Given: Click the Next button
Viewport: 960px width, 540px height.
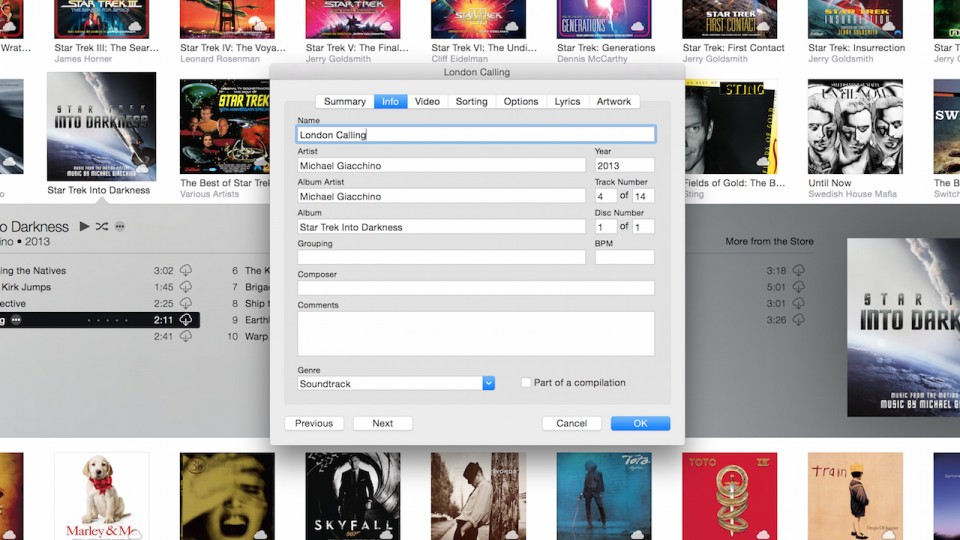Looking at the screenshot, I should click(x=383, y=423).
